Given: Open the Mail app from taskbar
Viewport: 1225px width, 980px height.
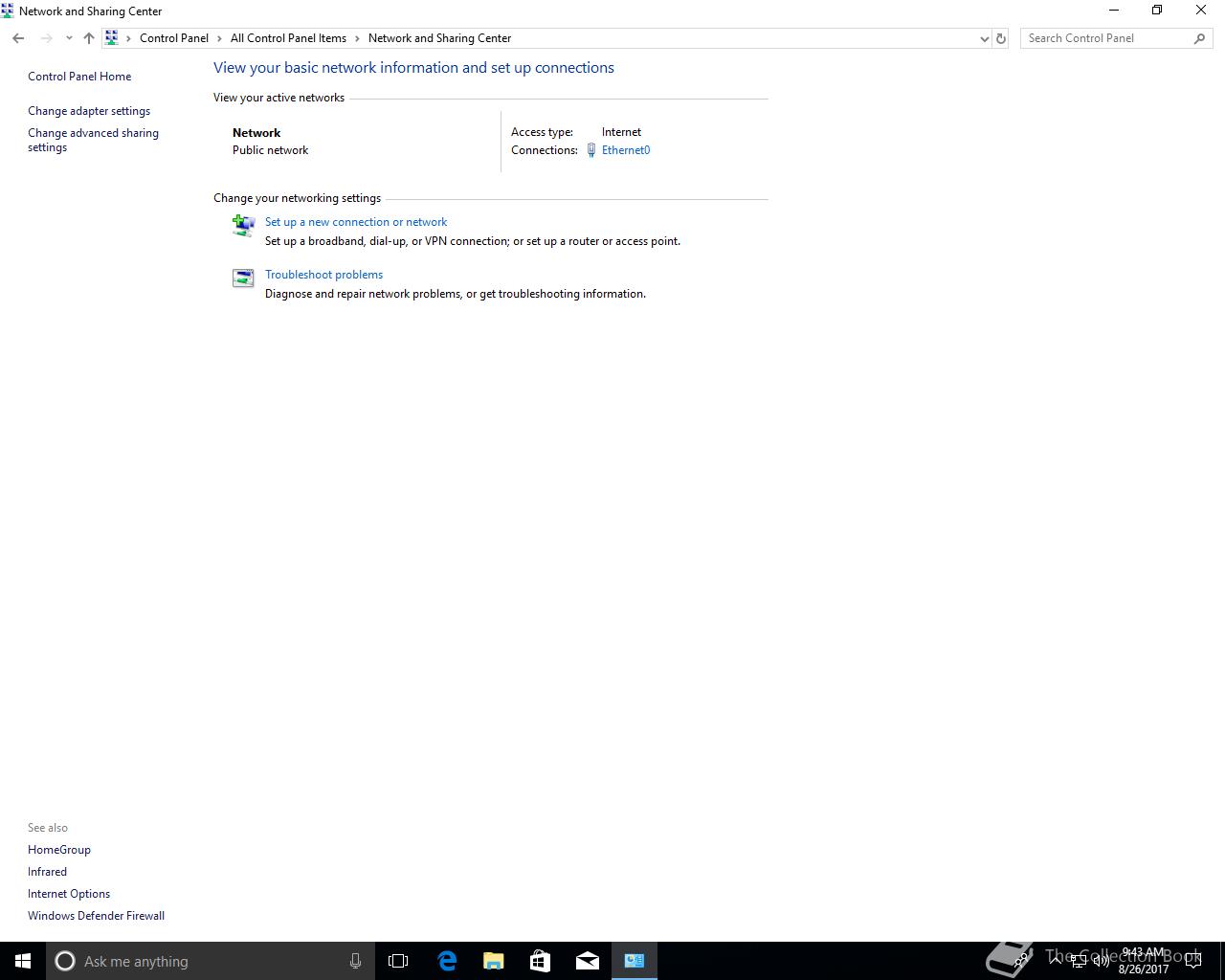Looking at the screenshot, I should point(587,961).
